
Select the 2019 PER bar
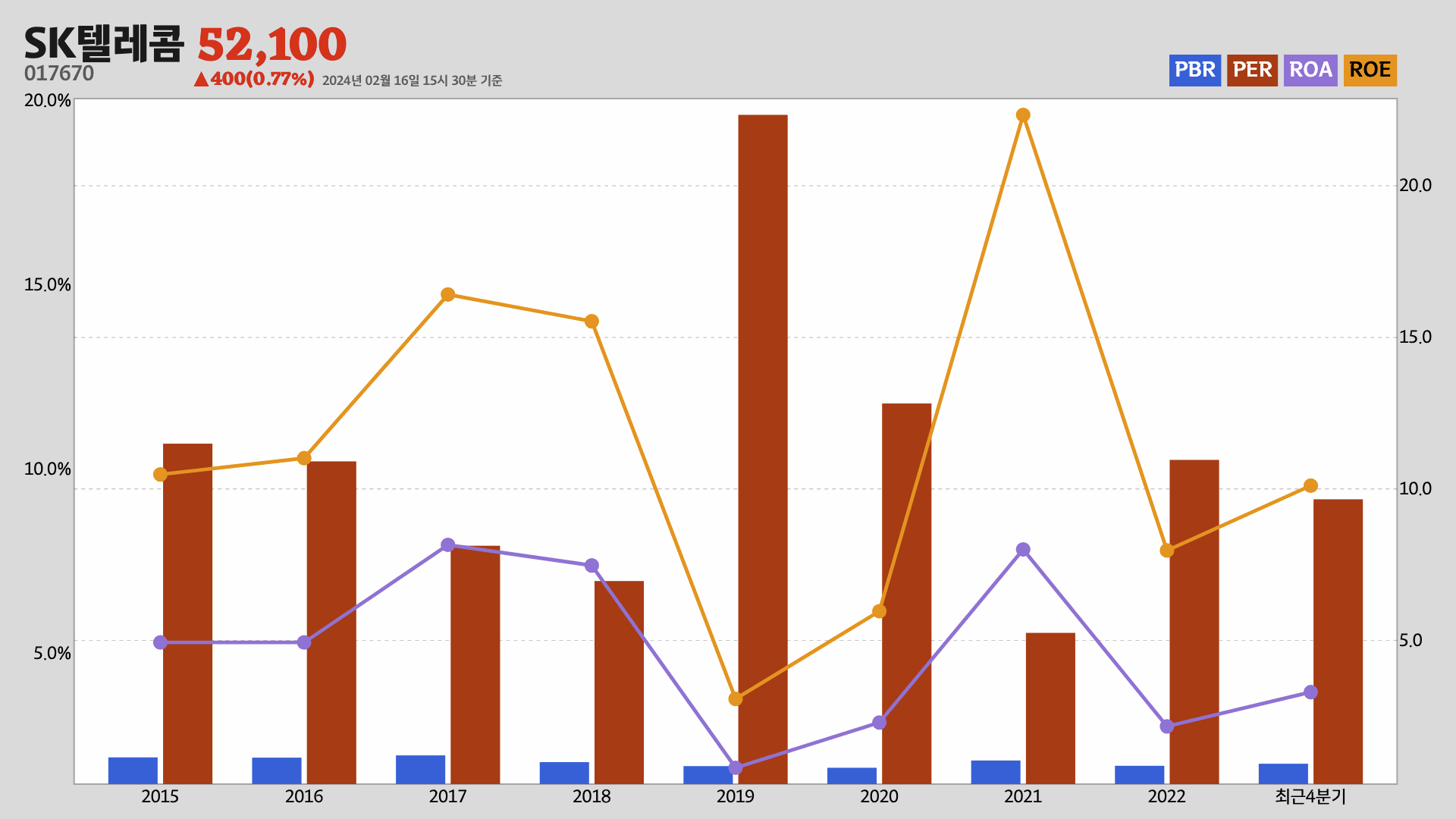pyautogui.click(x=763, y=449)
